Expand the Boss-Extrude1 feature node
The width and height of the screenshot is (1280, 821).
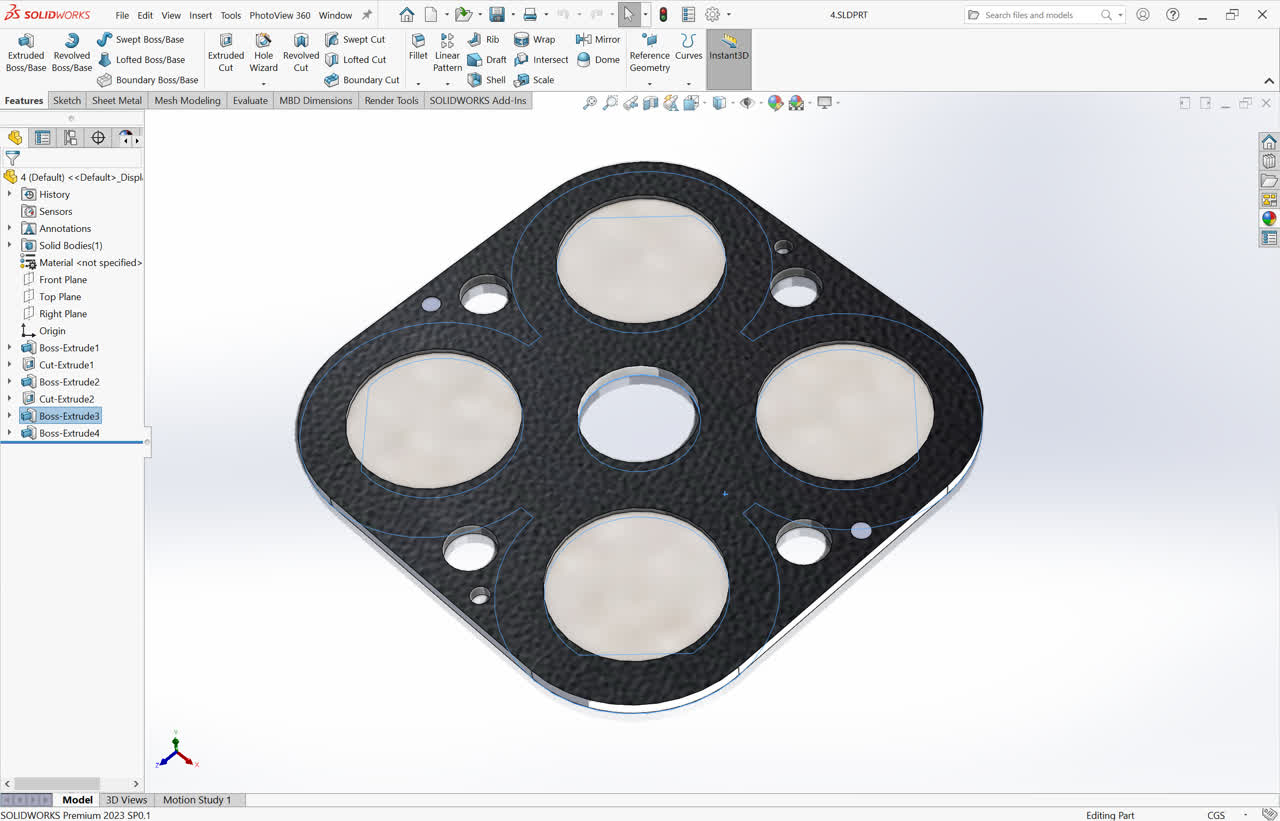click(x=10, y=348)
